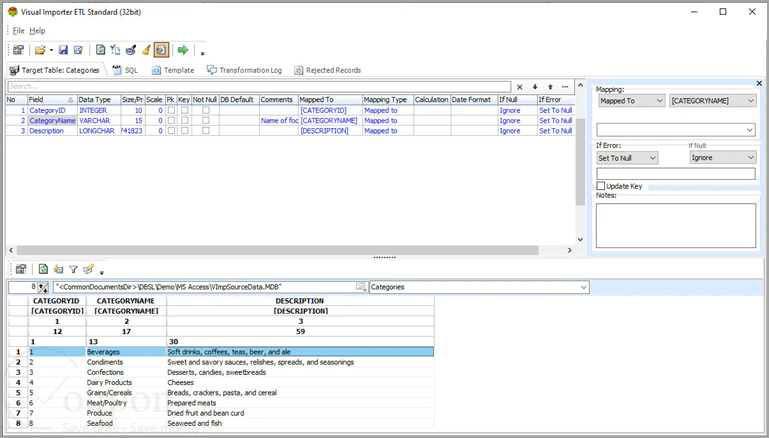Click the highlighted orange toolbar icon

click(161, 50)
